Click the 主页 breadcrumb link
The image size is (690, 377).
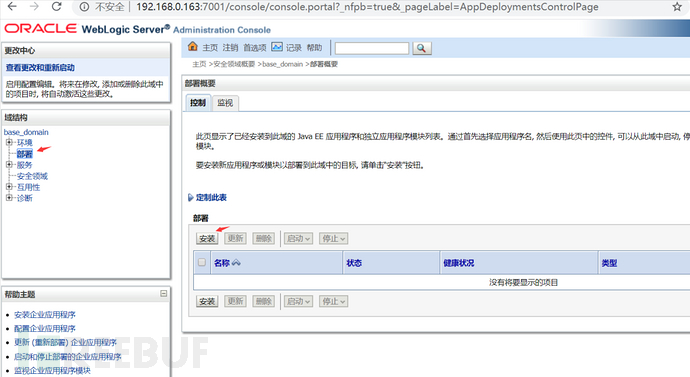click(199, 64)
